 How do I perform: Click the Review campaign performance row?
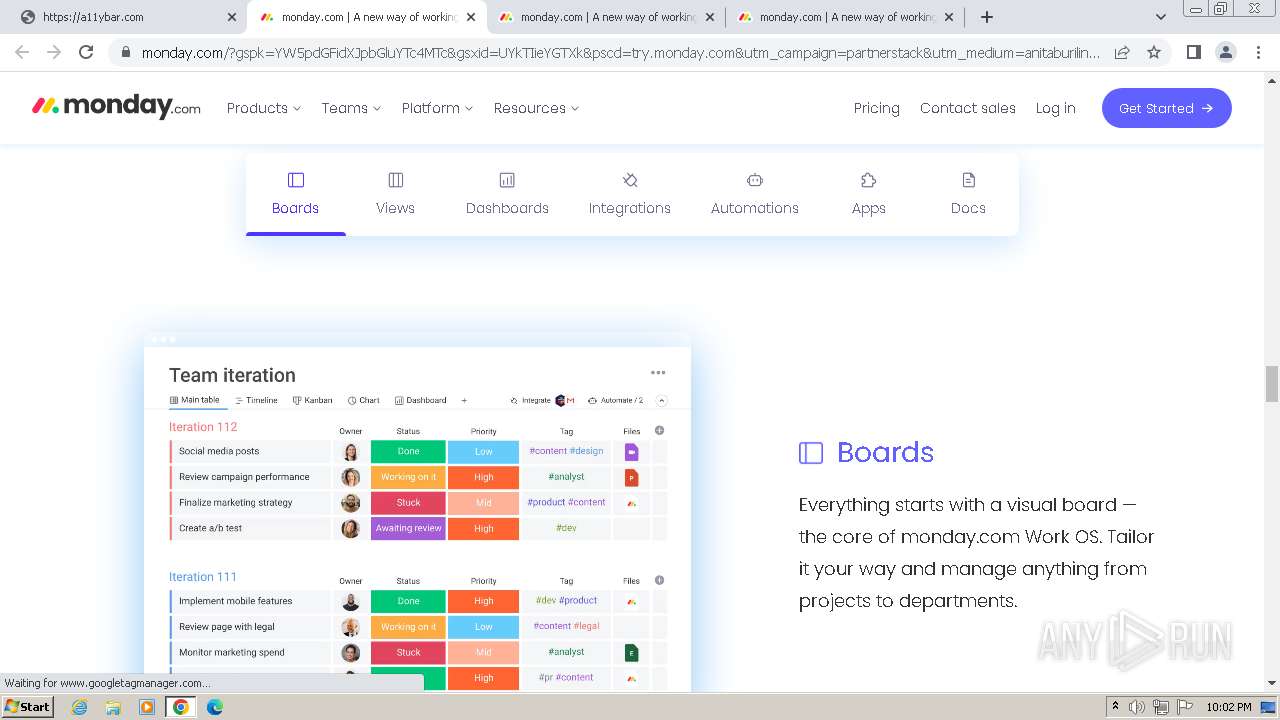[x=417, y=477]
